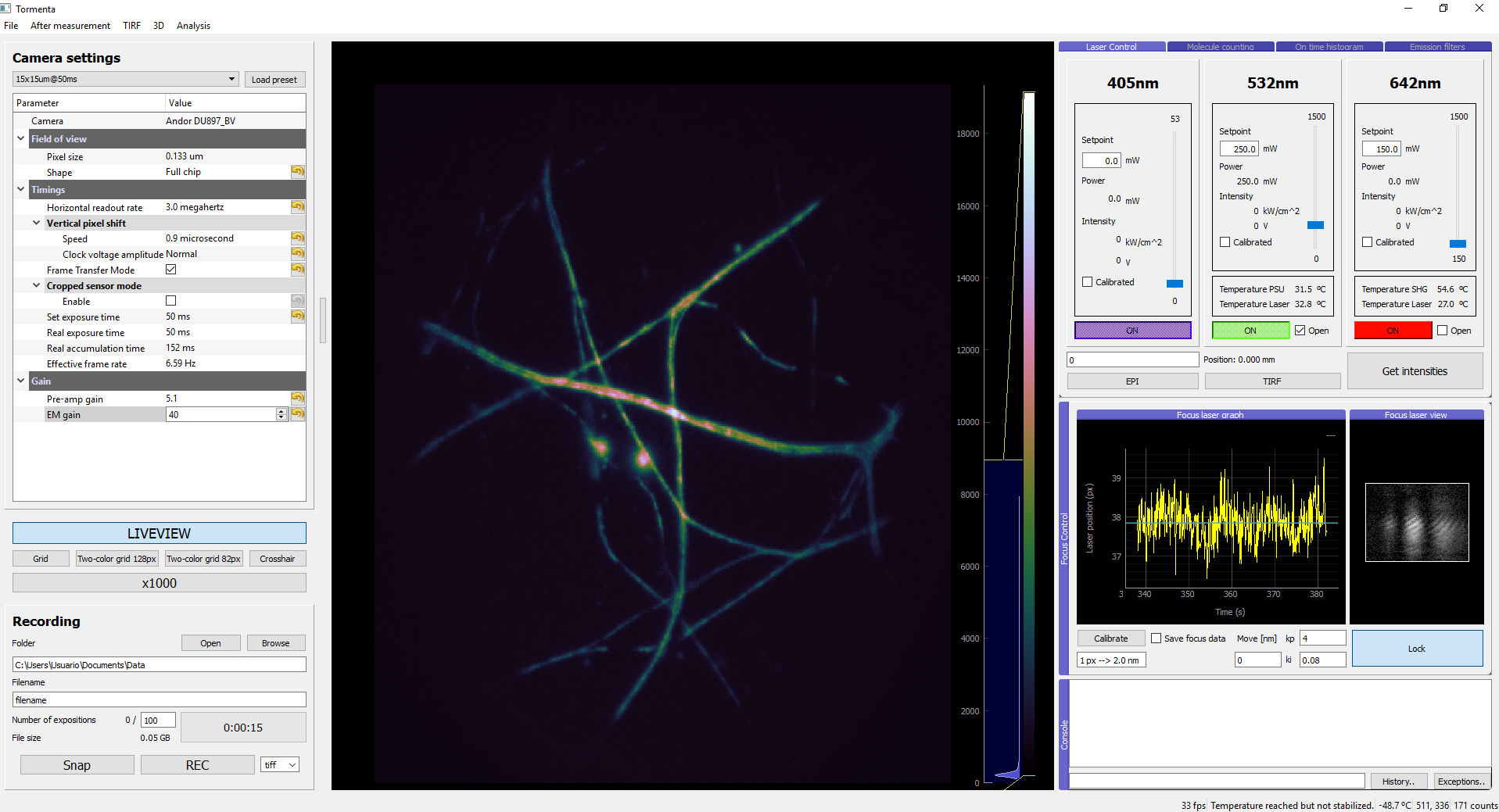Click Open folder button in Recording

coord(210,643)
